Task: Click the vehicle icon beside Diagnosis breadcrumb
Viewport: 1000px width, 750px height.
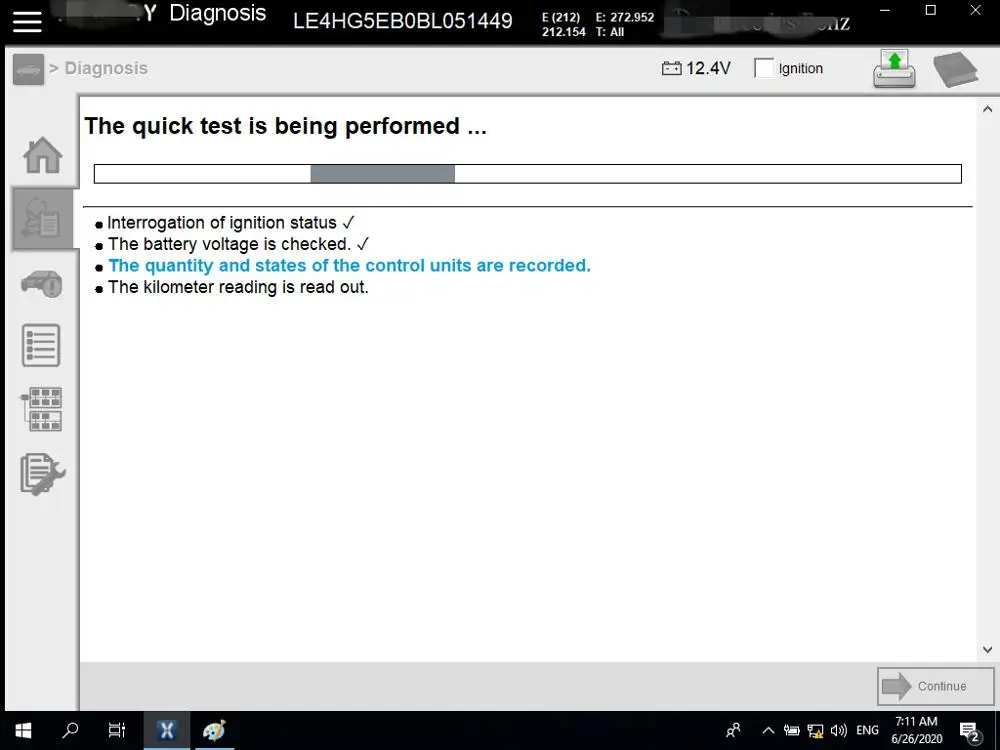Action: [28, 69]
